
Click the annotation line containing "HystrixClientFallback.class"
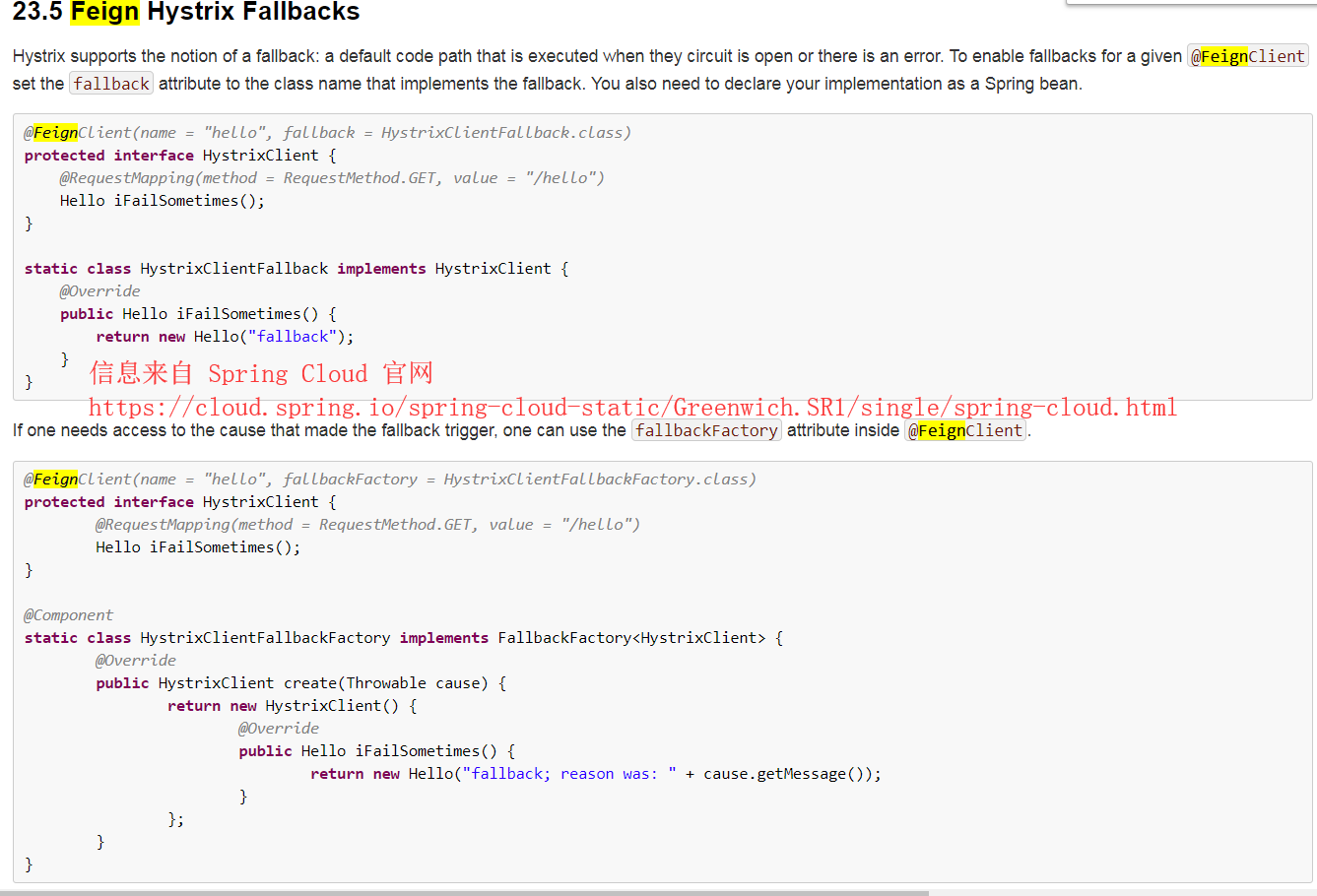coord(328,133)
